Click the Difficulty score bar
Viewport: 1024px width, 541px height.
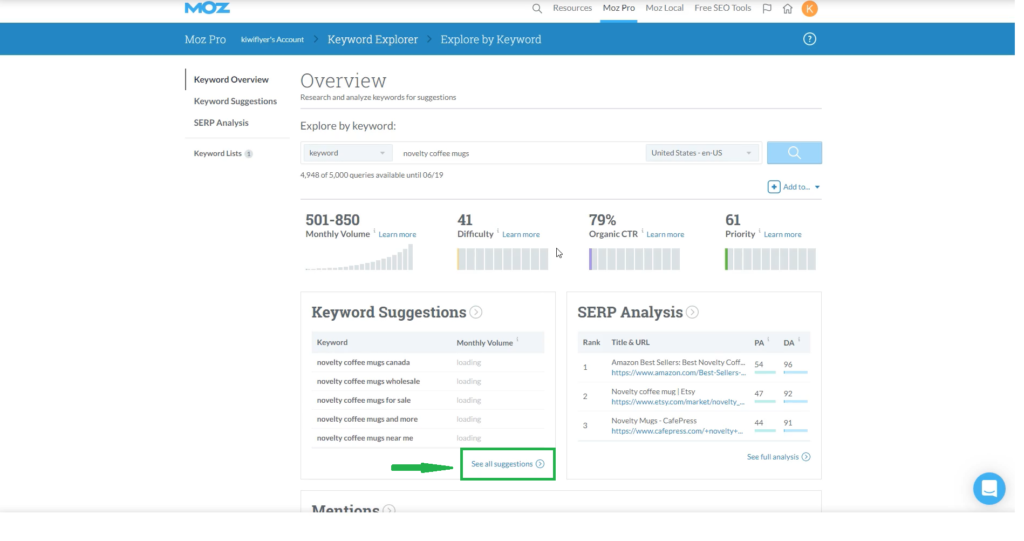[502, 259]
